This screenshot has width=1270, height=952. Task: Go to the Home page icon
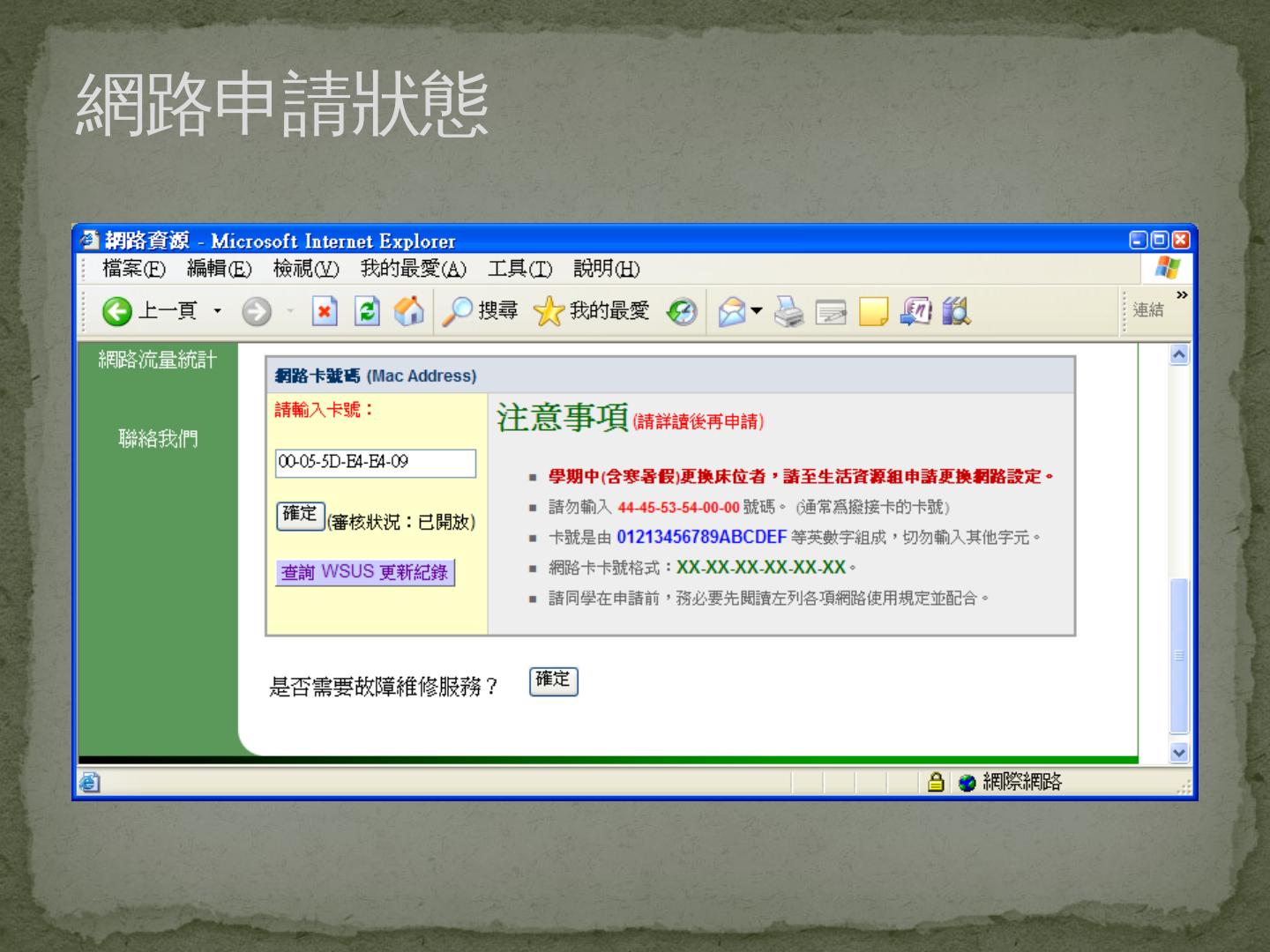[408, 311]
